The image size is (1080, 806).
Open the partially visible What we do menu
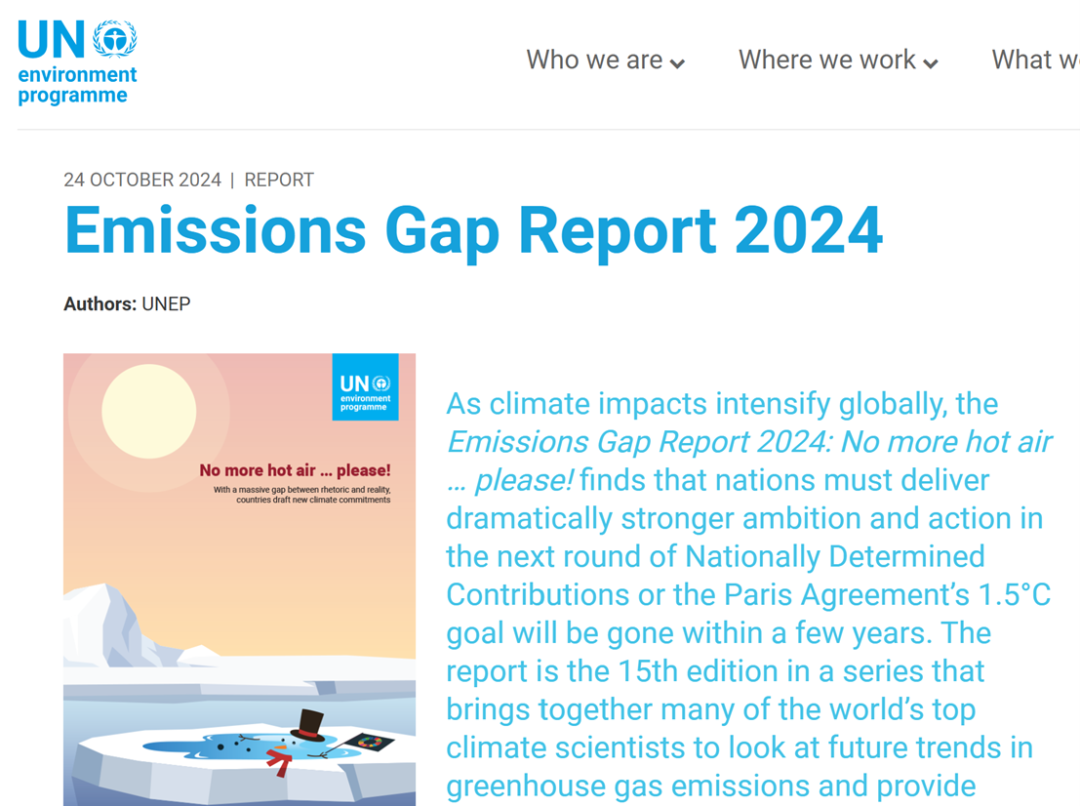tap(1035, 60)
